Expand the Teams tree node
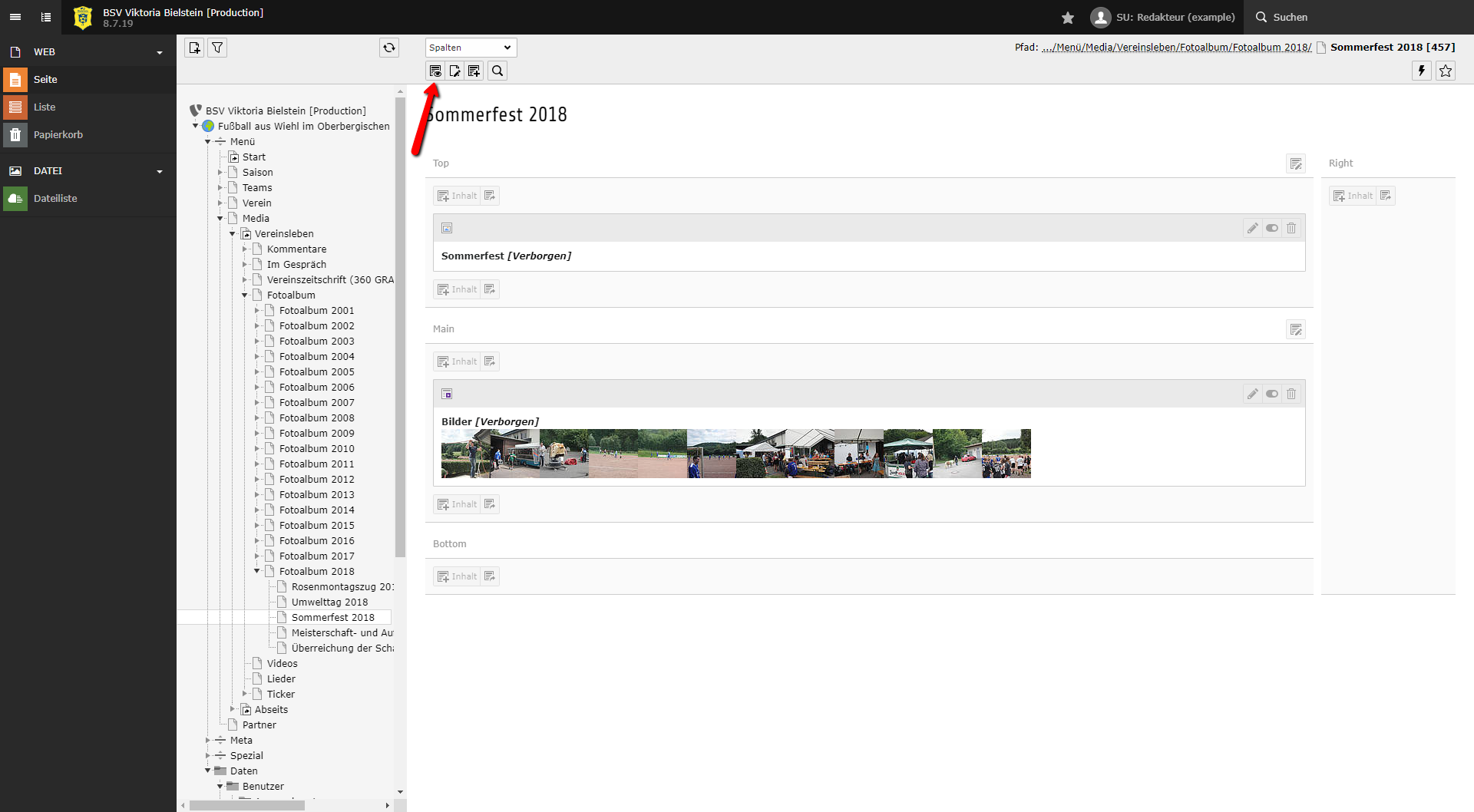 (x=220, y=187)
